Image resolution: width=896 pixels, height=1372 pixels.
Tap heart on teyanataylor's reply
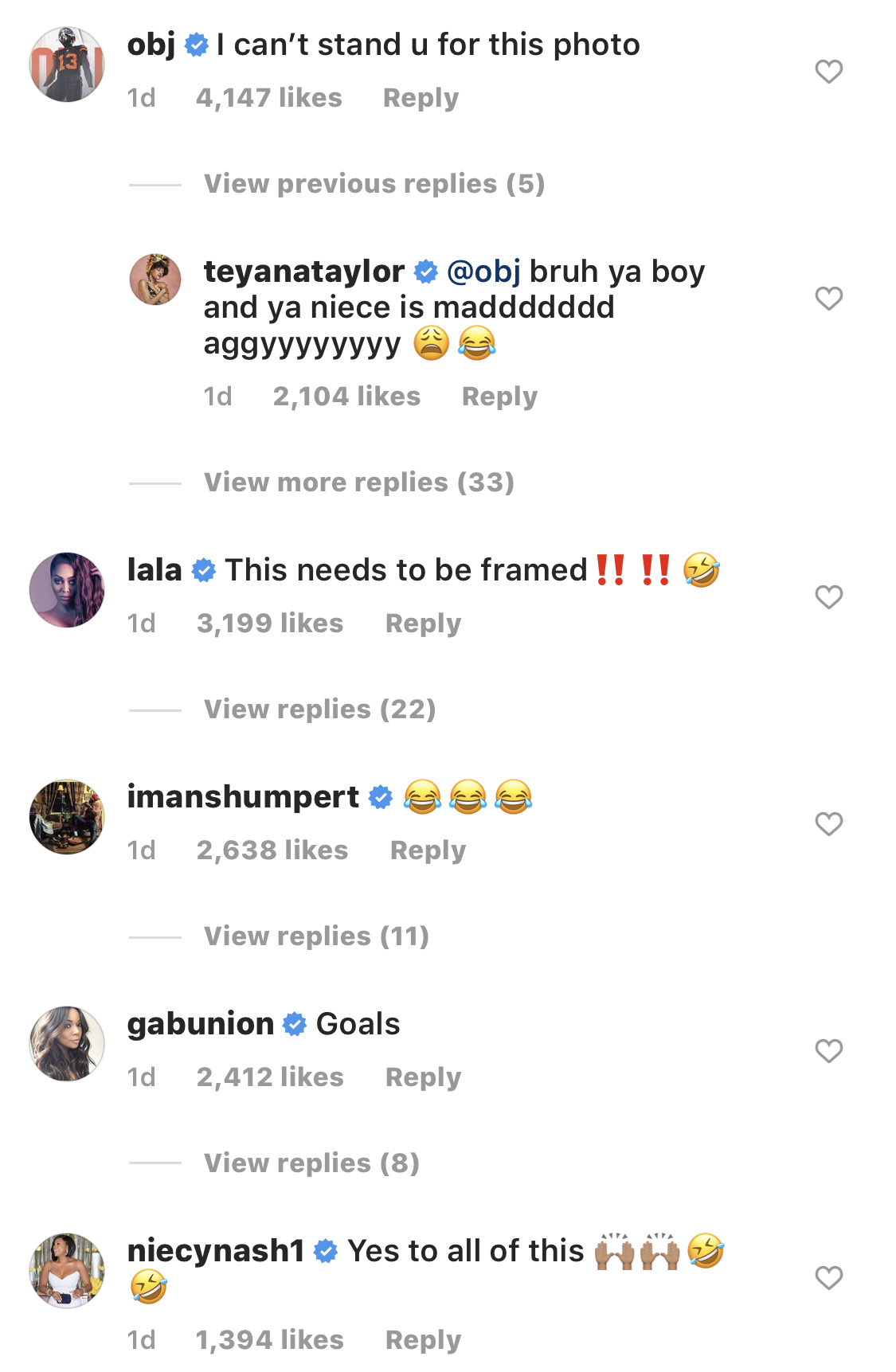click(828, 299)
